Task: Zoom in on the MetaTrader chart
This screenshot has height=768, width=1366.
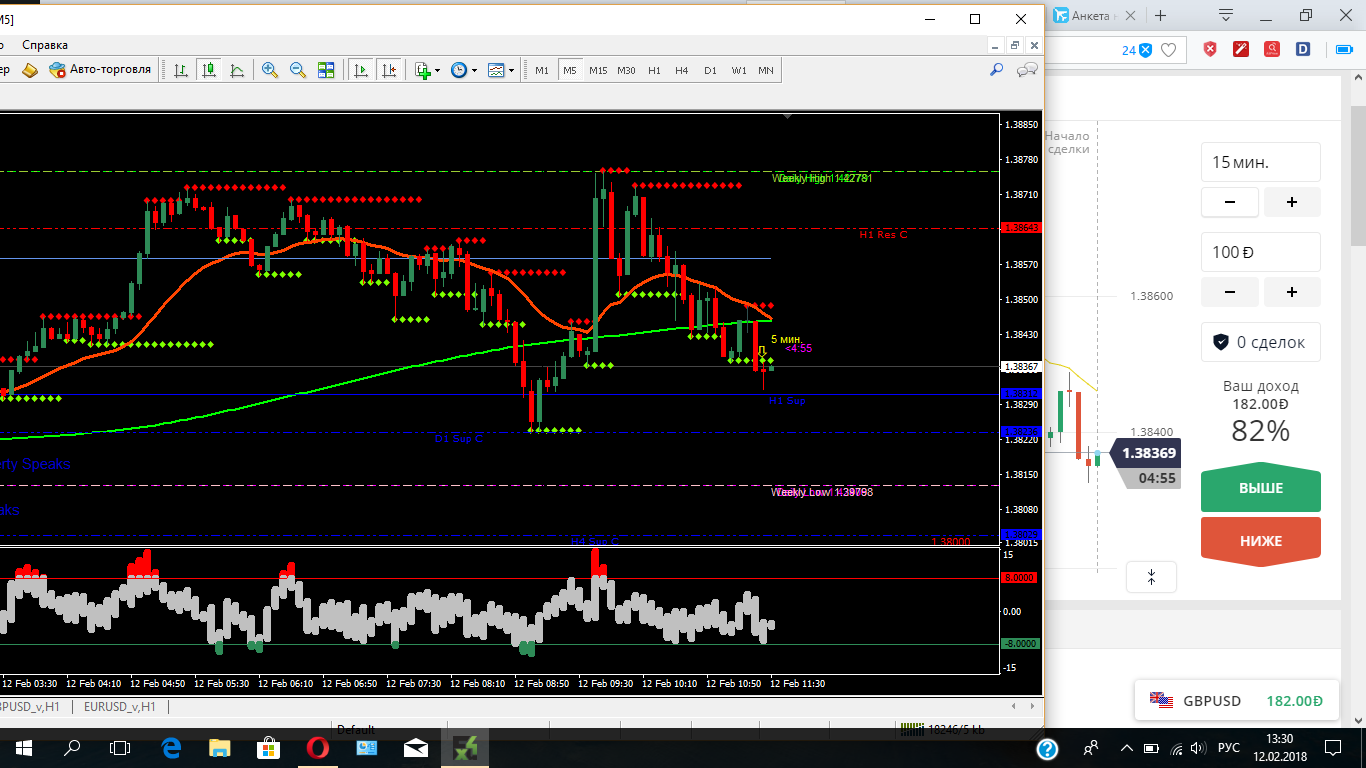Action: (270, 70)
